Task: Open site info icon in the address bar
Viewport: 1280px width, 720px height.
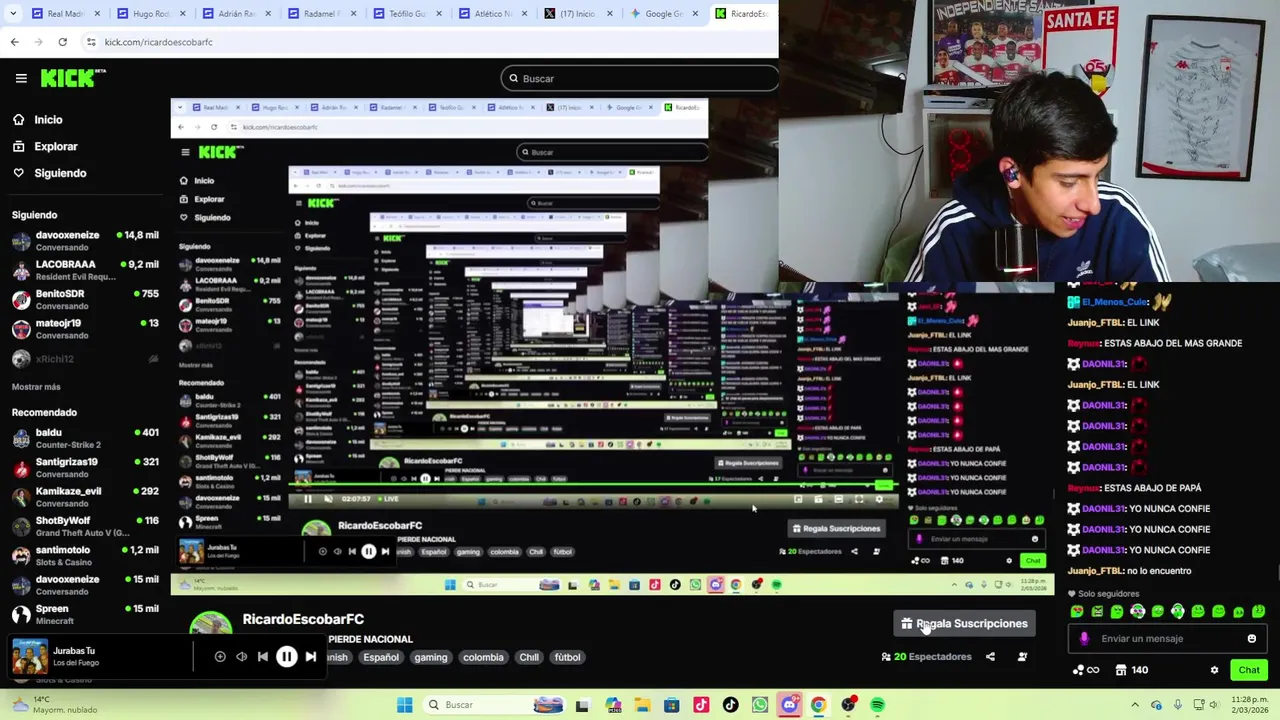Action: tap(91, 42)
